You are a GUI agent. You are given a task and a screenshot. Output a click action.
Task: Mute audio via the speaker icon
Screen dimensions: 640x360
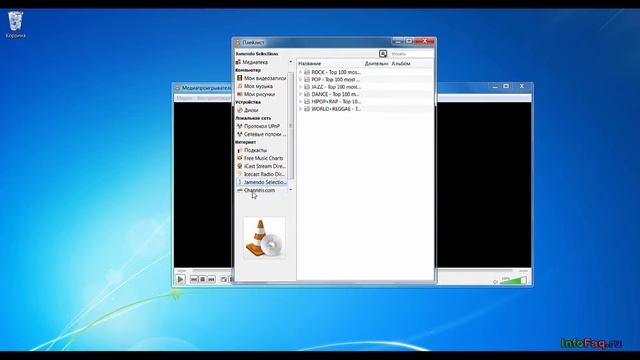(496, 281)
